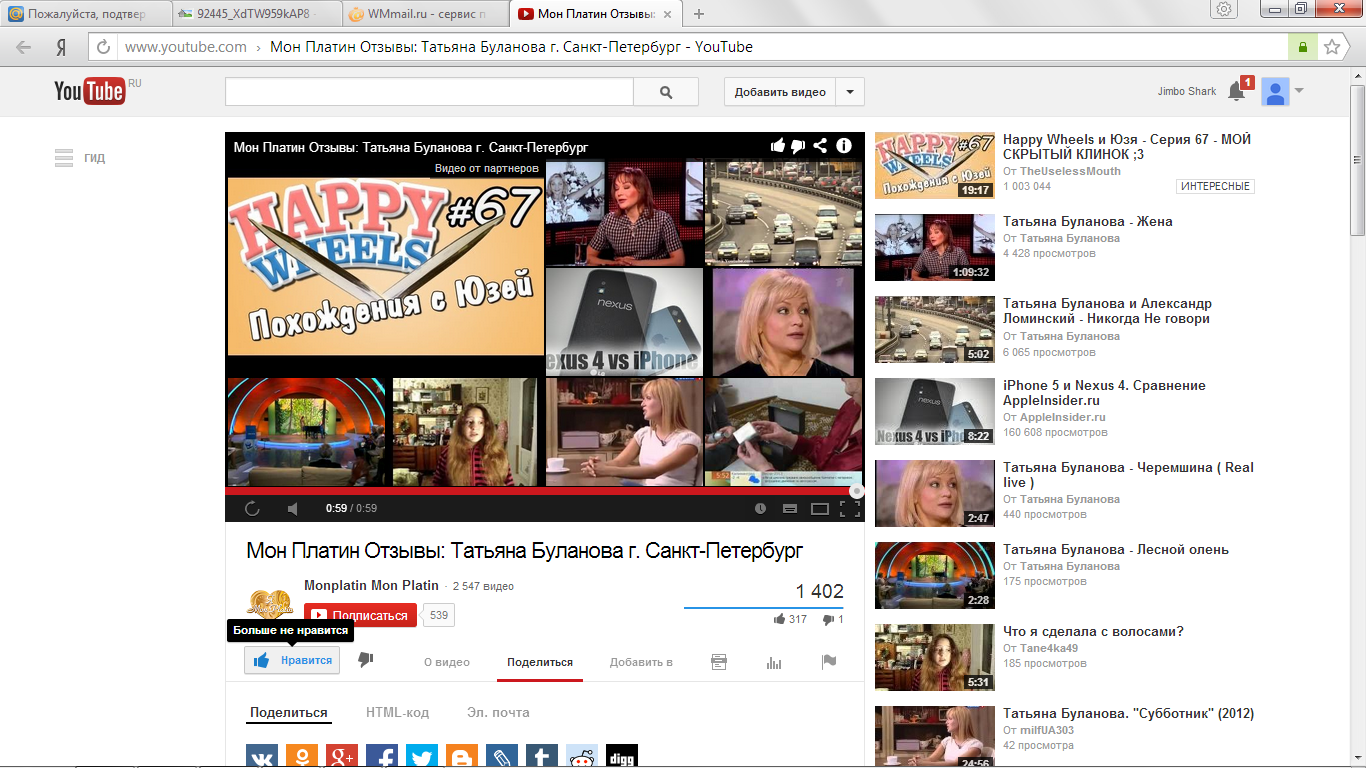Open the info icon in player
This screenshot has height=768, width=1366.
coord(844,146)
